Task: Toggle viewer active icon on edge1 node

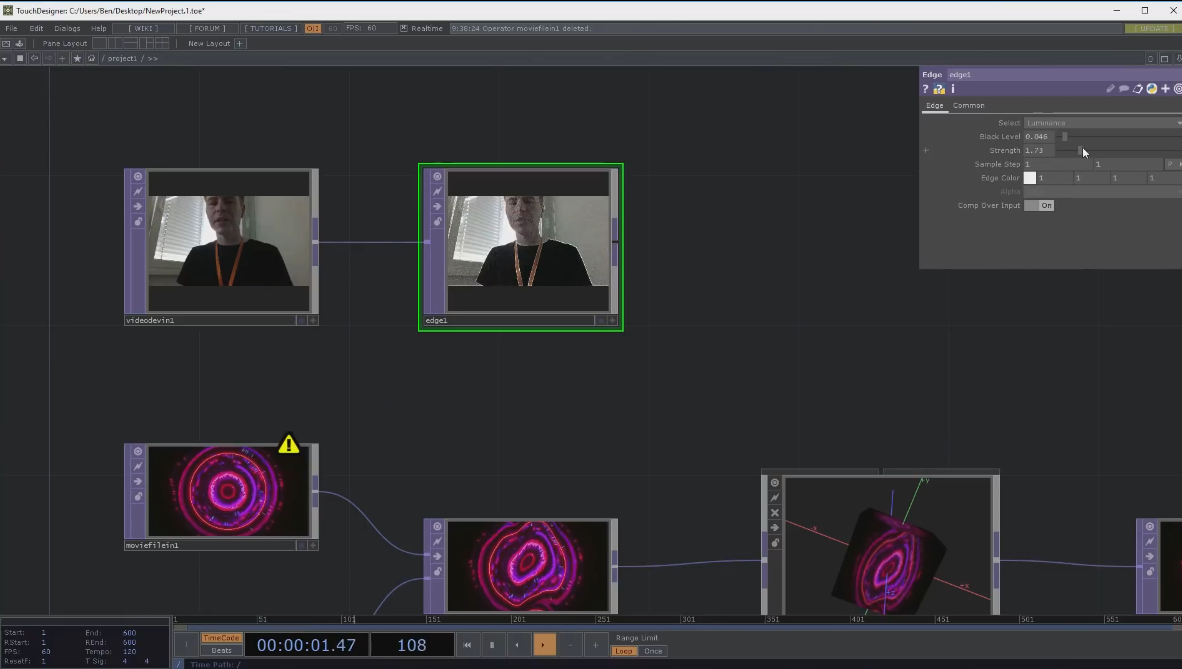Action: (x=437, y=176)
